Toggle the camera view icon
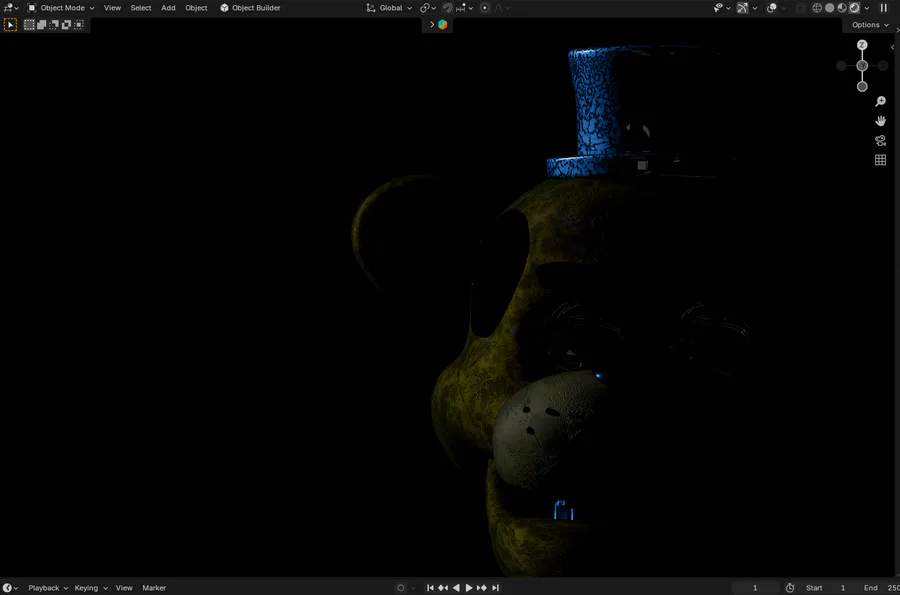900x595 pixels. coord(880,141)
